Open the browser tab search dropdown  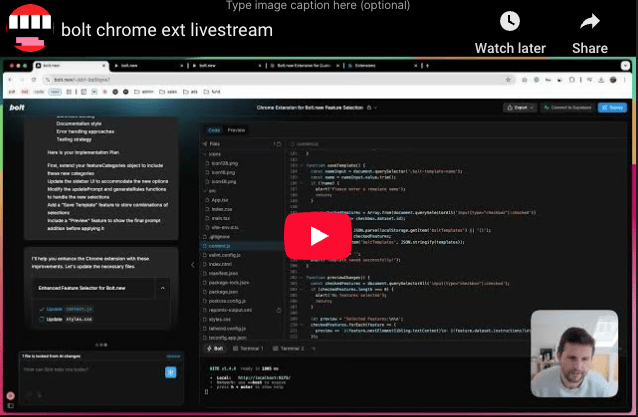tap(625, 65)
